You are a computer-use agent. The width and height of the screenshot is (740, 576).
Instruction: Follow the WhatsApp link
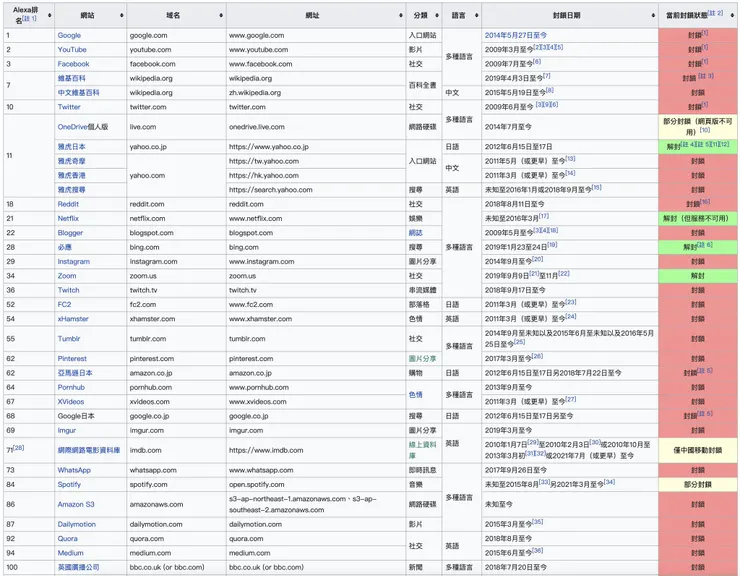tap(74, 470)
